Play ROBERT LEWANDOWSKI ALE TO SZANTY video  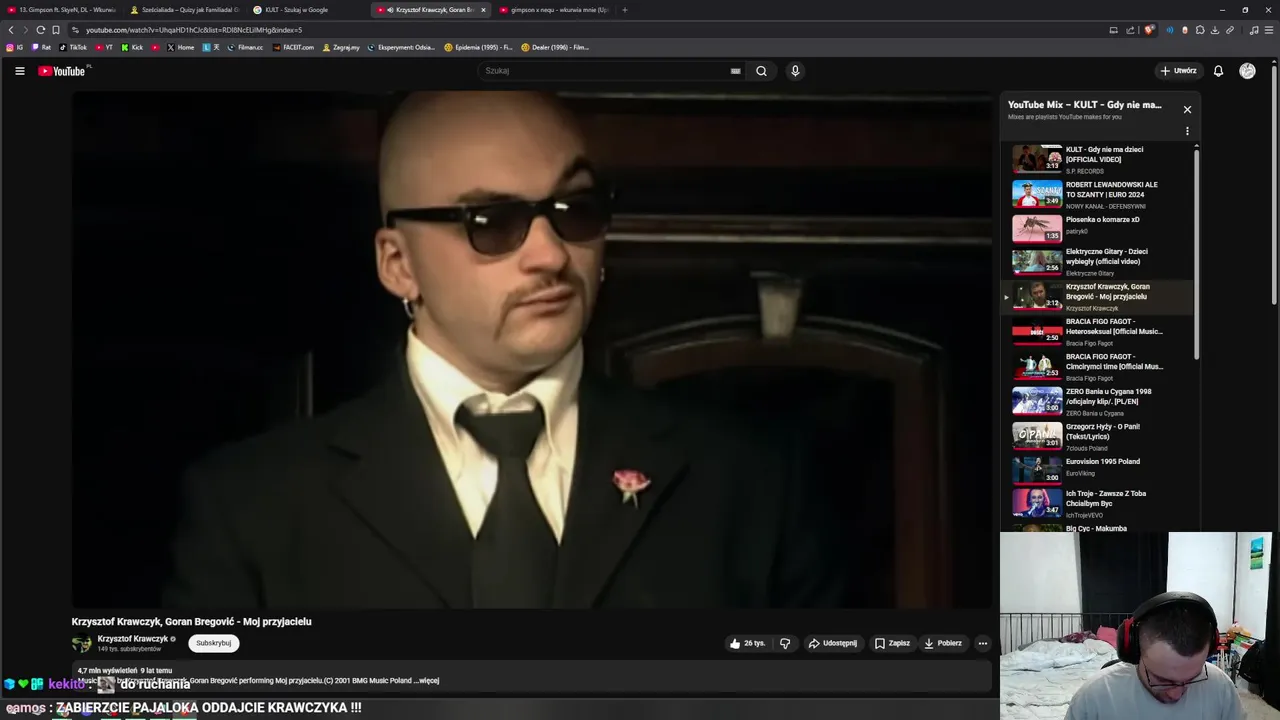coord(1100,194)
